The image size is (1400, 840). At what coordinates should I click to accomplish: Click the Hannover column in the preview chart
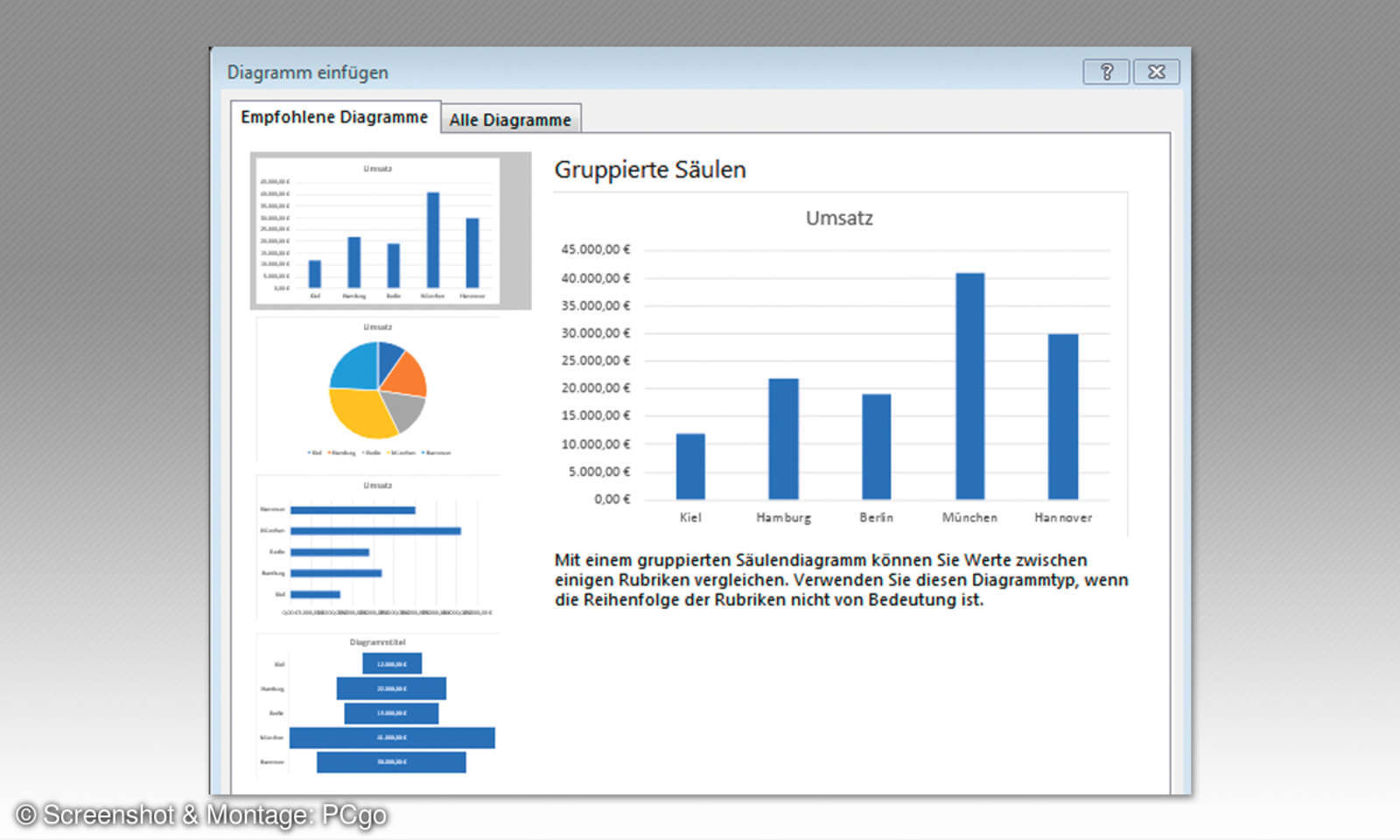click(1062, 416)
